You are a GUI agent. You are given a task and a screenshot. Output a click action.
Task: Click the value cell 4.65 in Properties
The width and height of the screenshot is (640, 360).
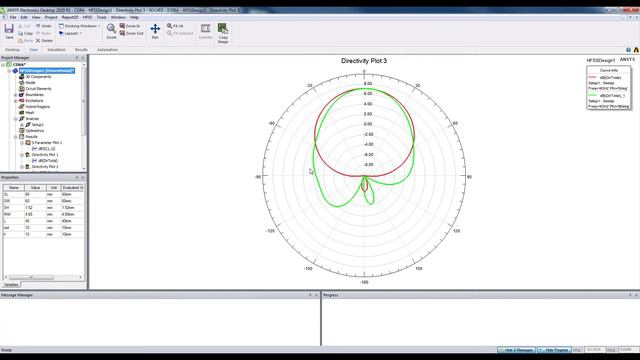click(x=35, y=214)
